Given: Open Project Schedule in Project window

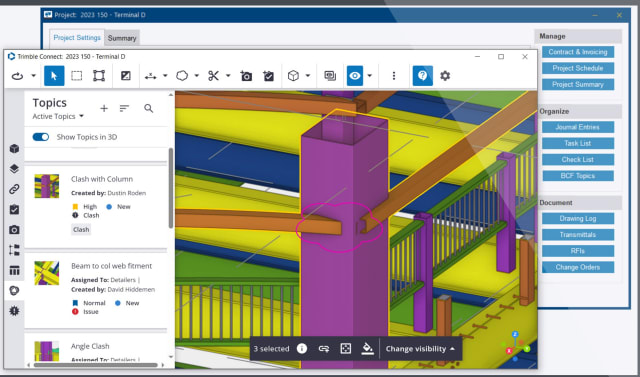Looking at the screenshot, I should (x=578, y=68).
